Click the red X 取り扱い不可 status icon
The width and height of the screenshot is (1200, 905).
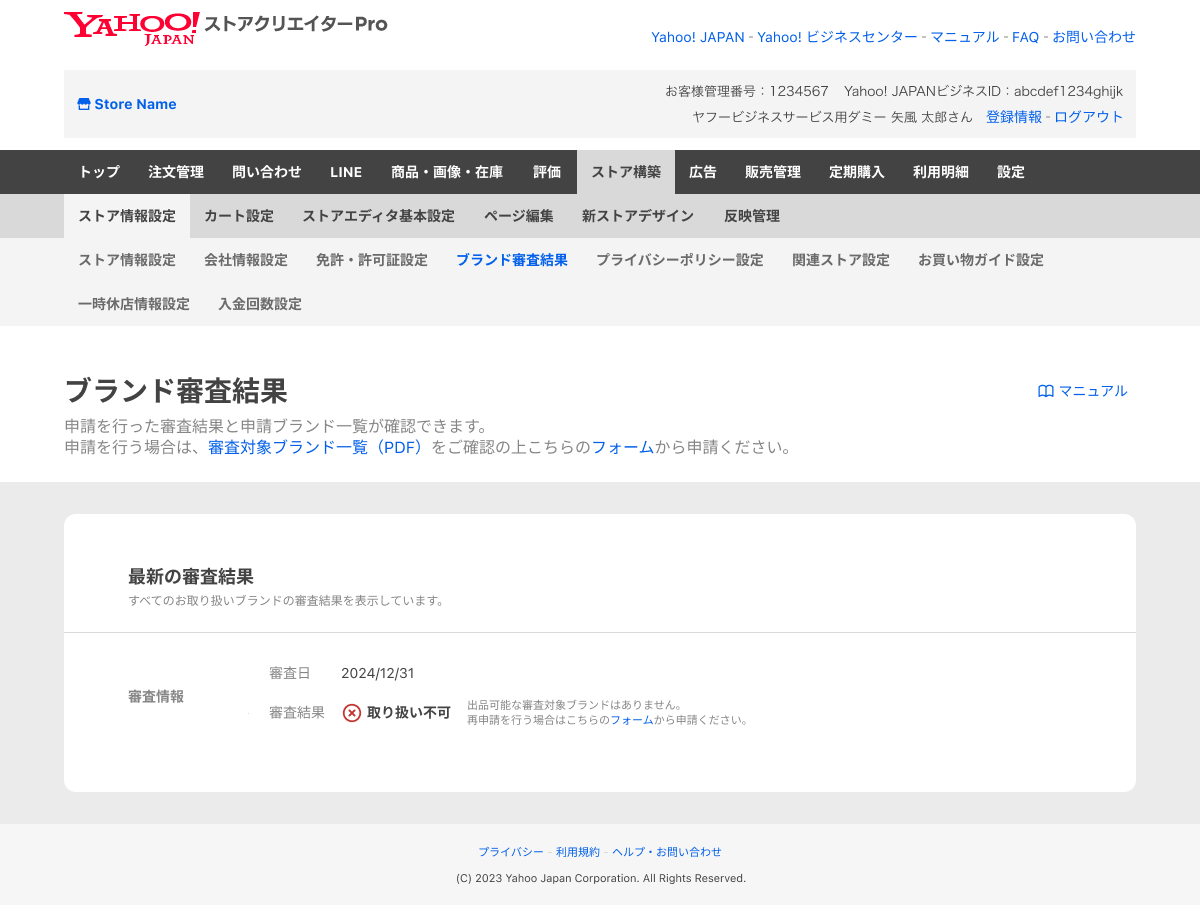(x=352, y=713)
